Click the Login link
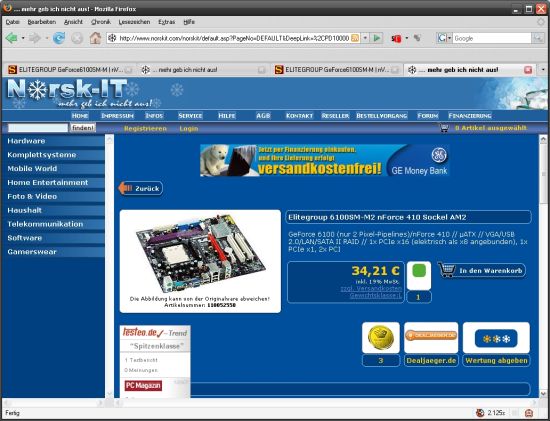This screenshot has width=550, height=421. 189,128
